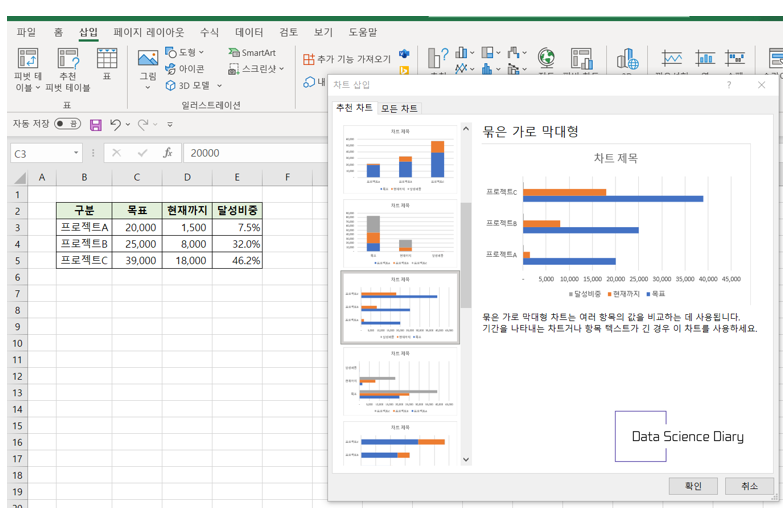Choose the second stacked column chart with gray bars
Image resolution: width=783 pixels, height=508 pixels.
point(400,233)
